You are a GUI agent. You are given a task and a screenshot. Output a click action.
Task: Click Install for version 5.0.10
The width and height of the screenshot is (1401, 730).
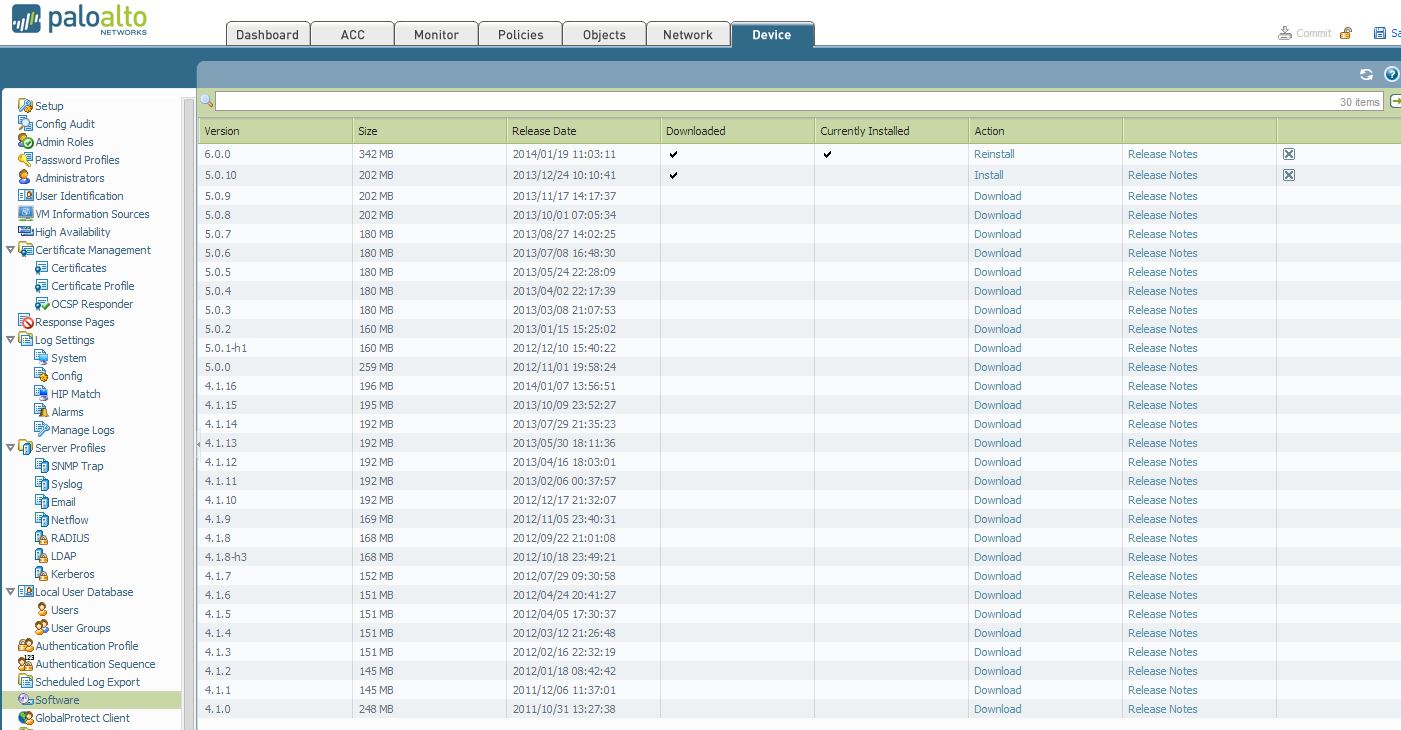989,175
